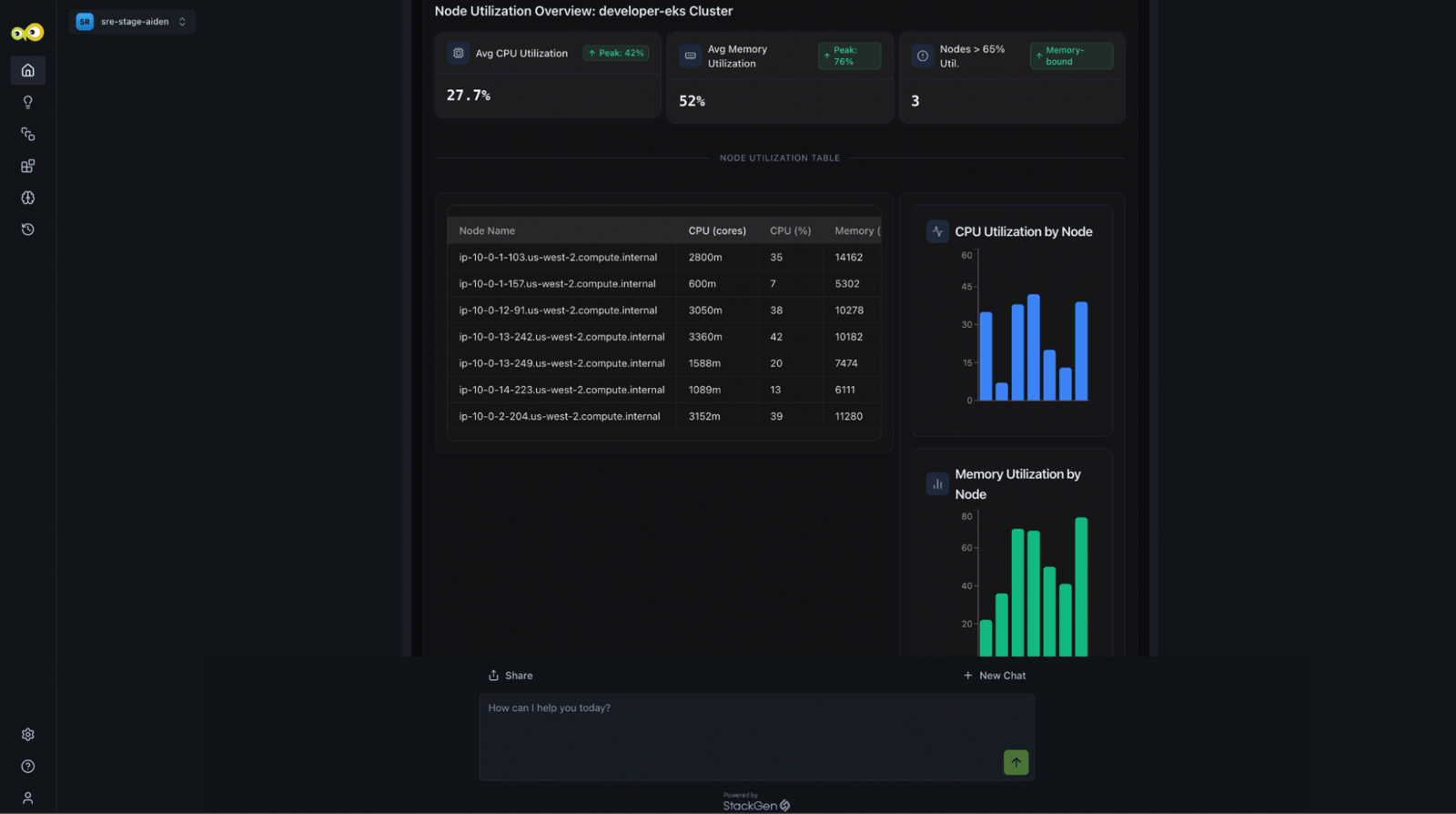Sort by the CPU (cores) column header

(717, 231)
